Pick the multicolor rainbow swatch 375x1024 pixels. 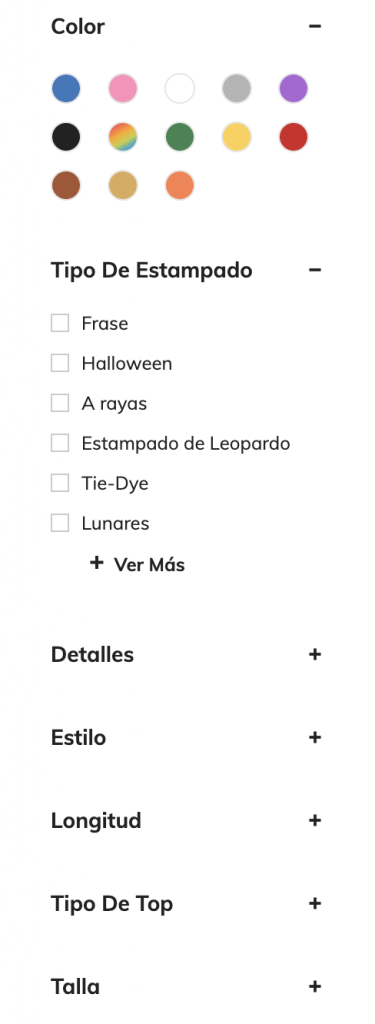123,137
